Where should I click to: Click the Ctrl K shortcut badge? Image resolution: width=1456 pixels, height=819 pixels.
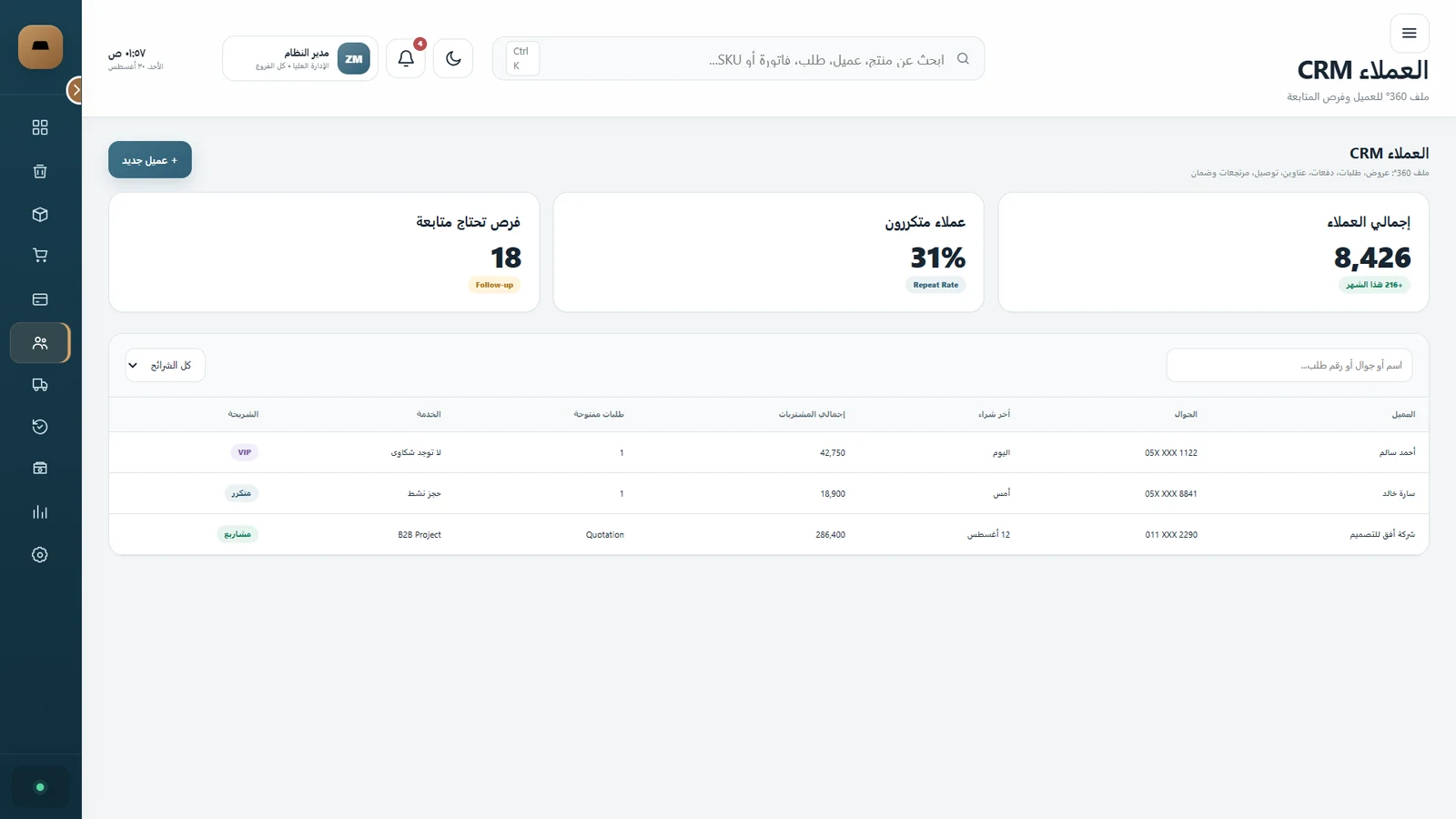click(x=522, y=58)
